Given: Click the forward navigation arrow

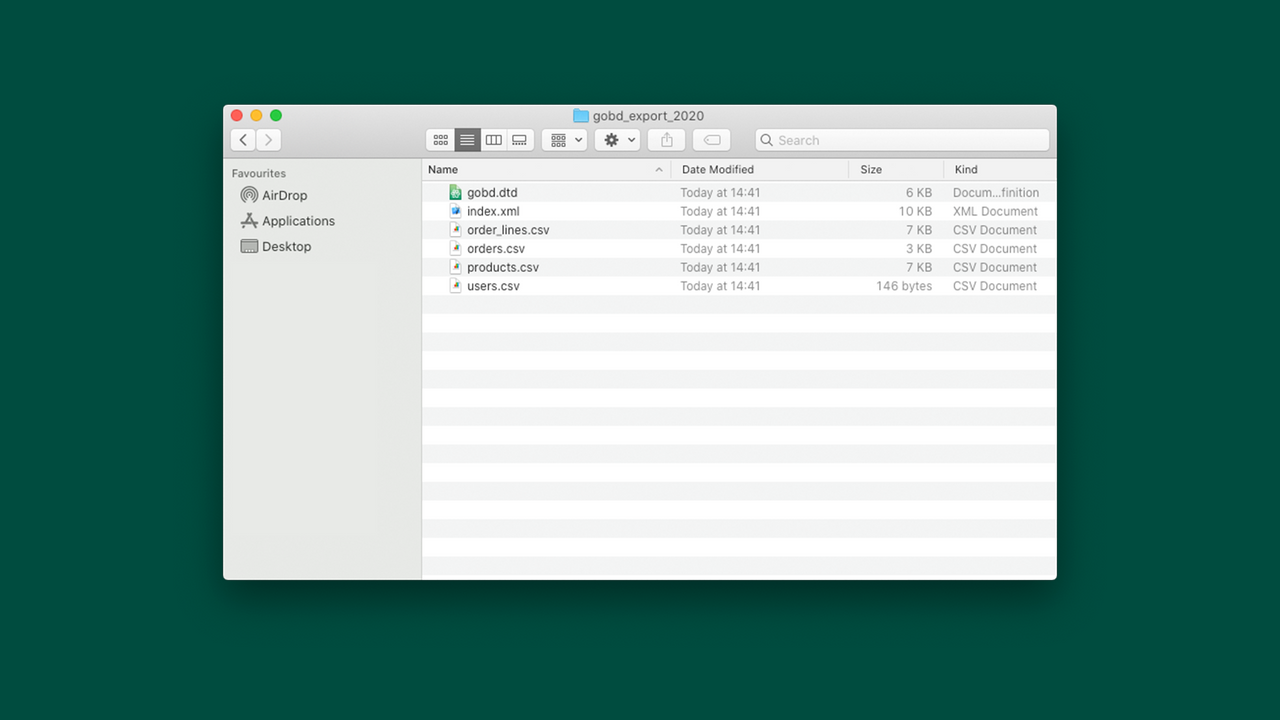Looking at the screenshot, I should pos(268,139).
